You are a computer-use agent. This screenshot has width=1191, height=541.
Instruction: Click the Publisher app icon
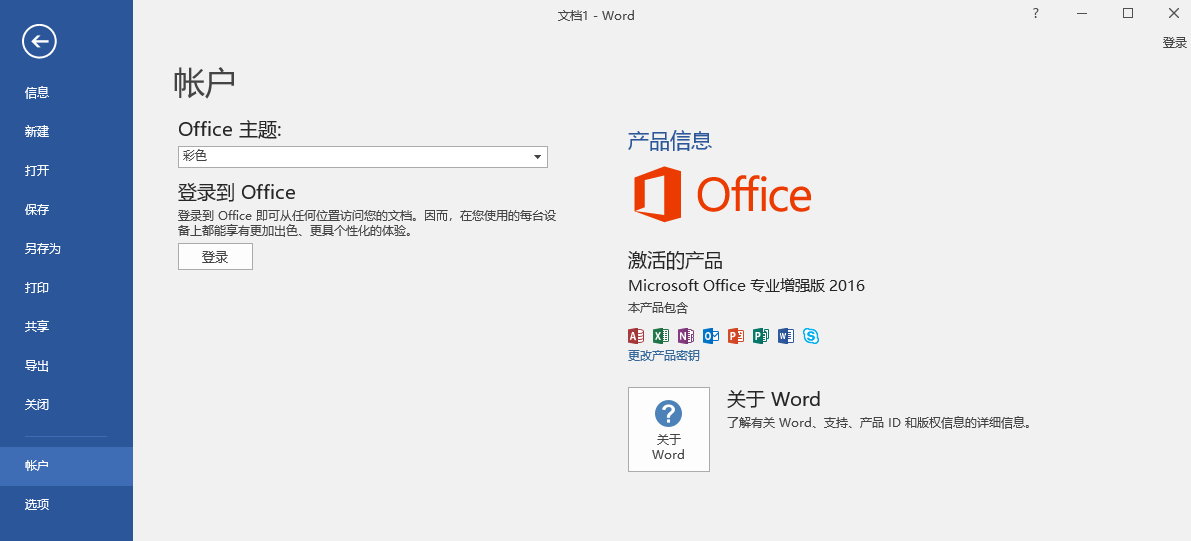[x=760, y=336]
